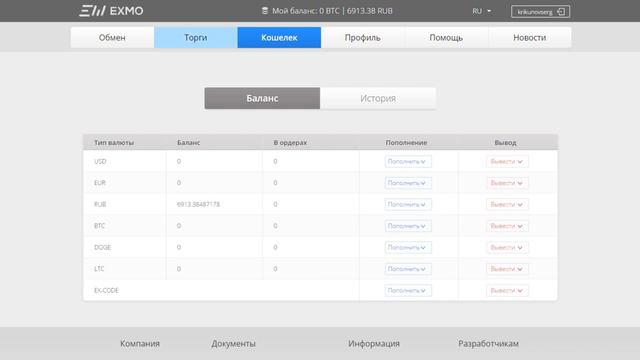The image size is (640, 360).
Task: Expand Пополнить dropdown for BTC
Action: tap(408, 226)
